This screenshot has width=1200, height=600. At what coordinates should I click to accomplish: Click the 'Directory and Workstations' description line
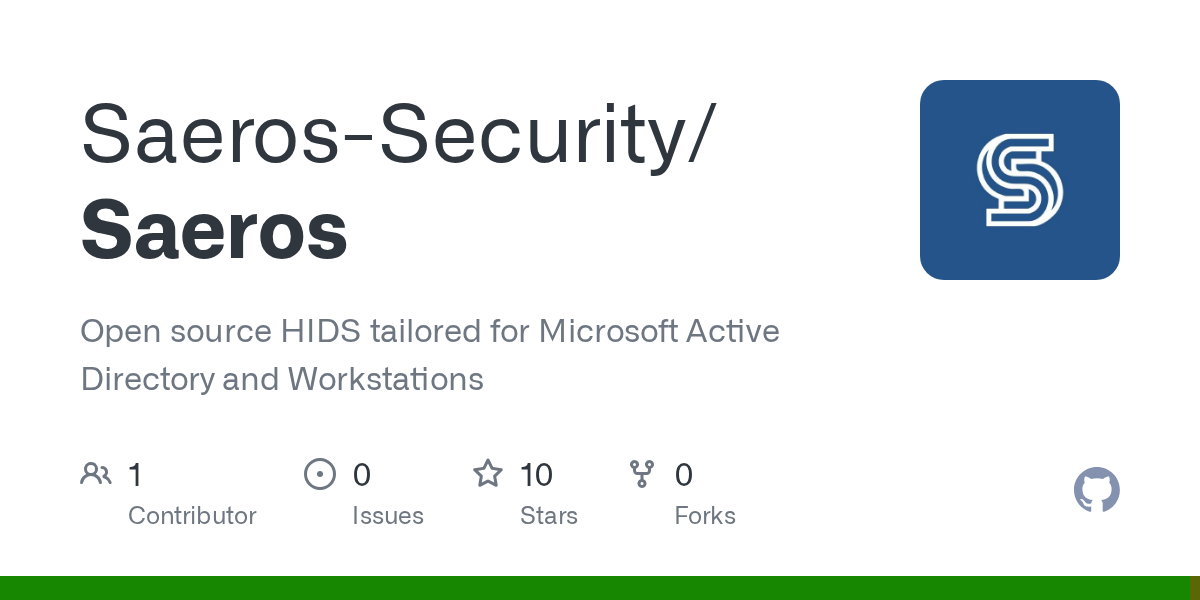click(x=282, y=379)
